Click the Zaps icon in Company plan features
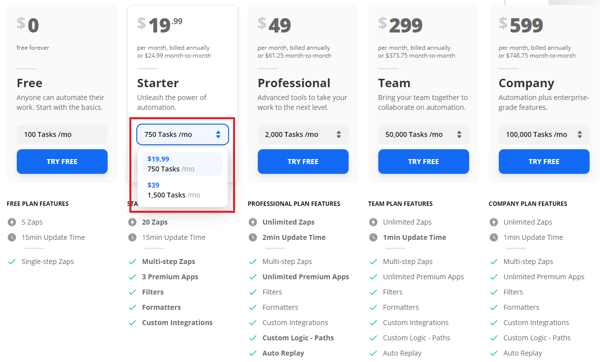Viewport: 600px width, 362px height. (x=494, y=222)
